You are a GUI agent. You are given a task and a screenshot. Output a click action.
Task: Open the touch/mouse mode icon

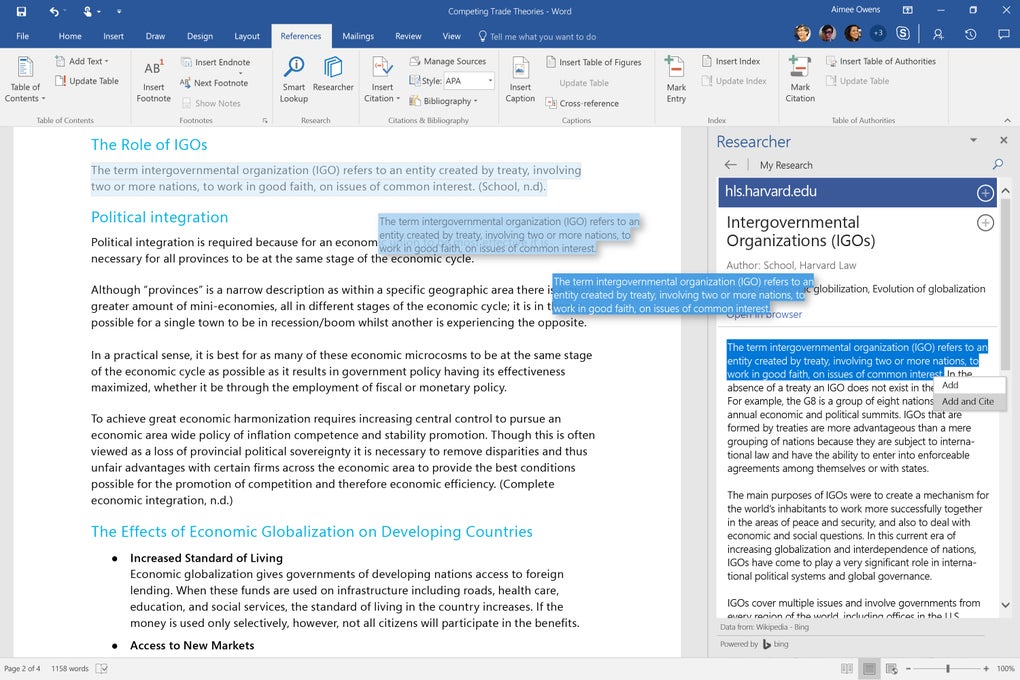click(x=88, y=11)
